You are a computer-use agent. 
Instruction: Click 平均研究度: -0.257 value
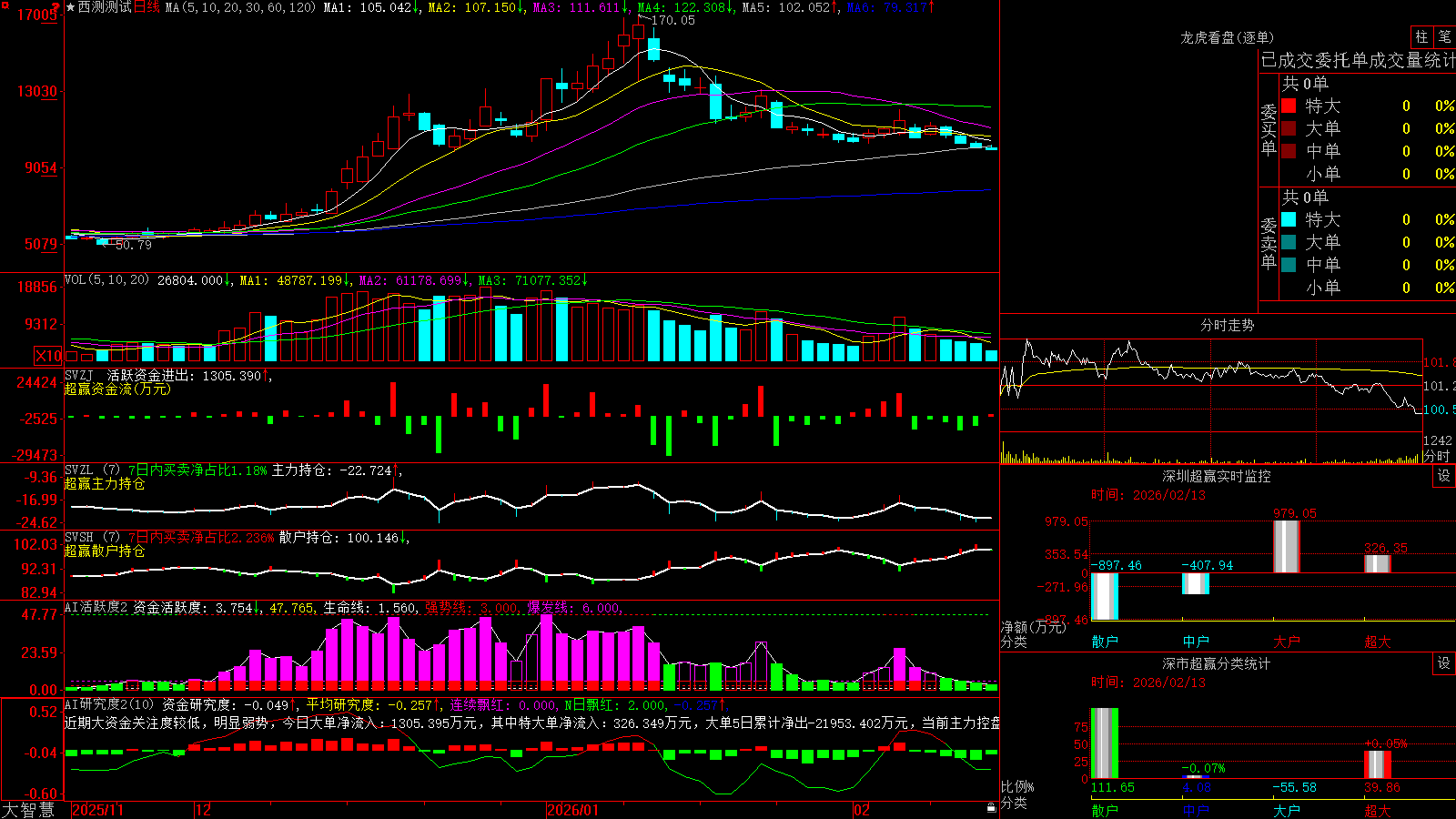372,704
